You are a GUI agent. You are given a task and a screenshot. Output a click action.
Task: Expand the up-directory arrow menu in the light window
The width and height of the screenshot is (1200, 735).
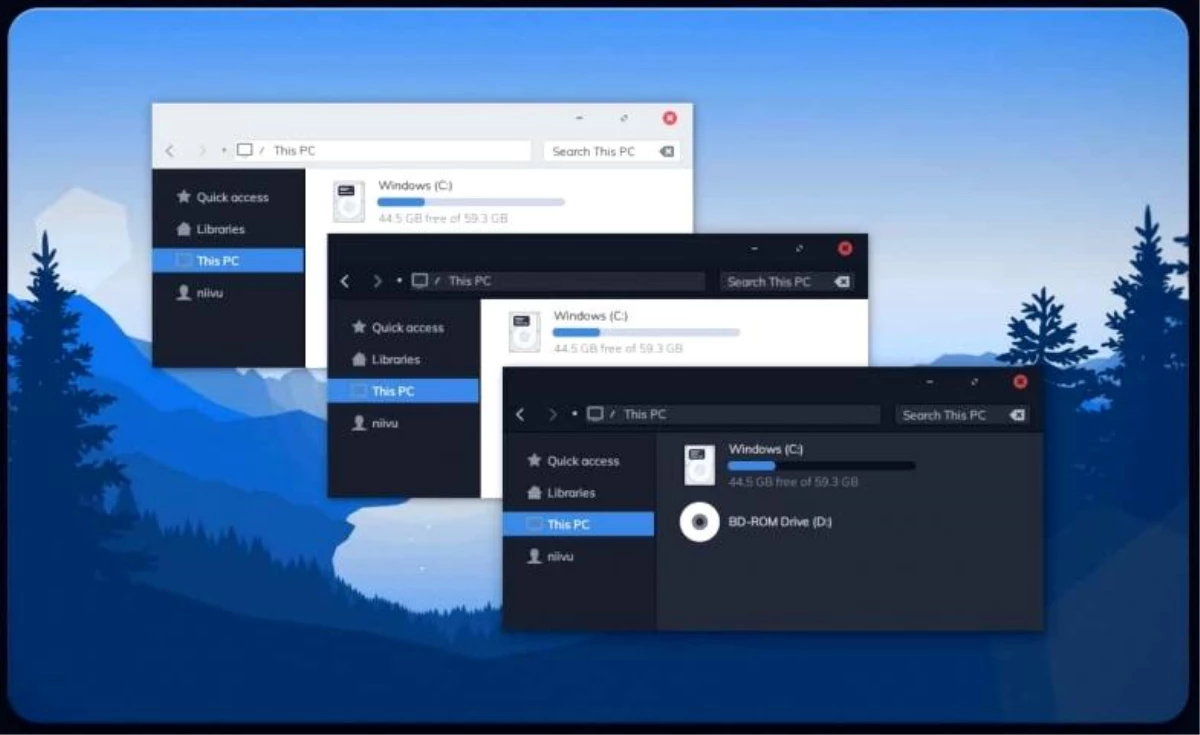point(222,150)
